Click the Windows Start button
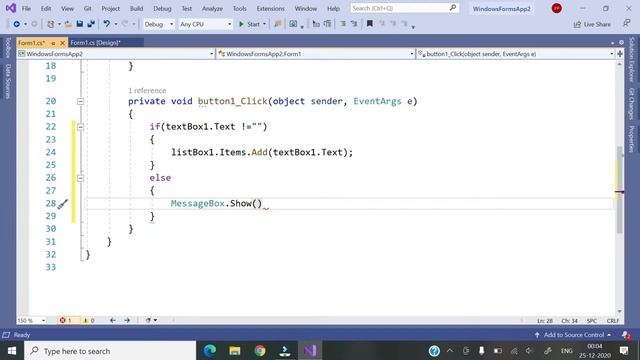Viewport: 640px width, 360px height. 12,351
